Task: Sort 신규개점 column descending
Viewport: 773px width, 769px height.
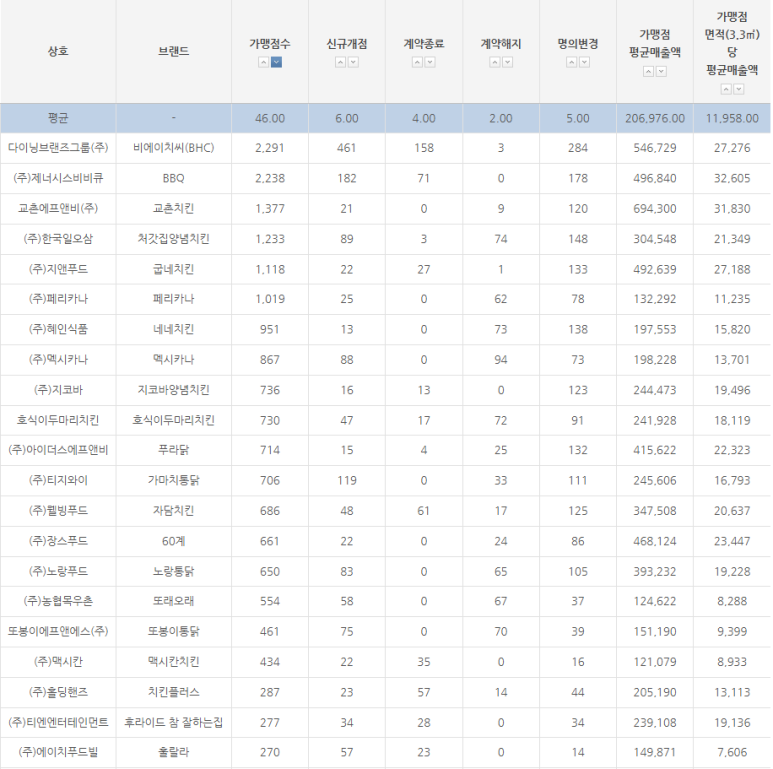Action: (x=353, y=62)
